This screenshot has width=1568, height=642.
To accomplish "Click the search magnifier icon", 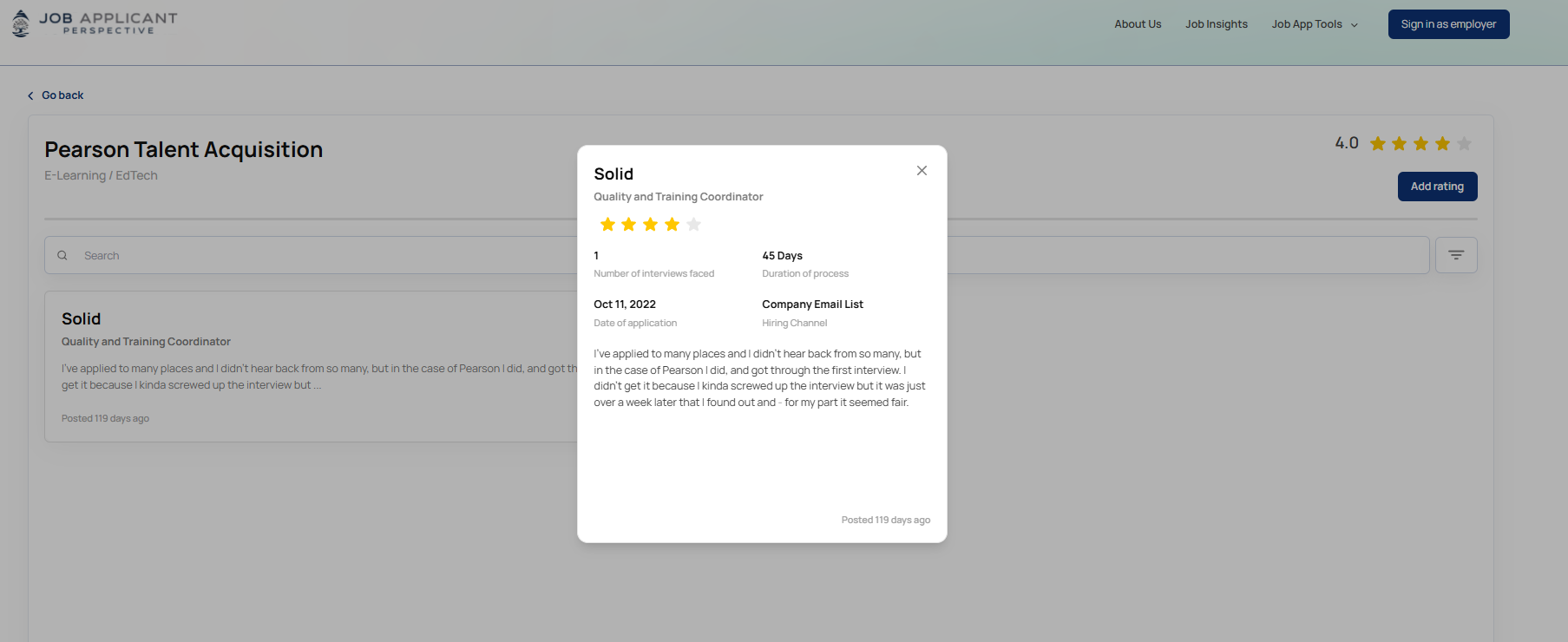I will tap(62, 256).
